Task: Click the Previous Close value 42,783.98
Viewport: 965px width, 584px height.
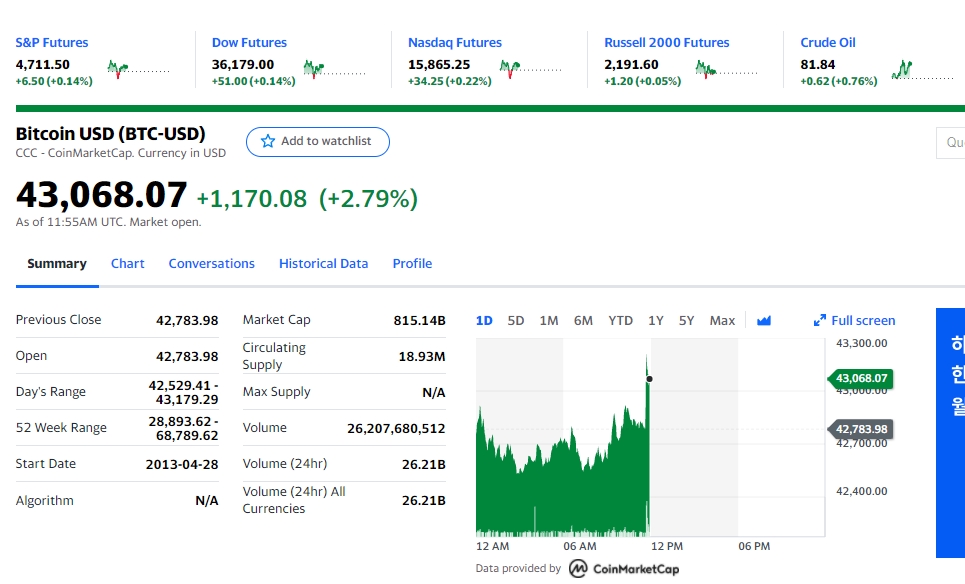Action: [187, 321]
